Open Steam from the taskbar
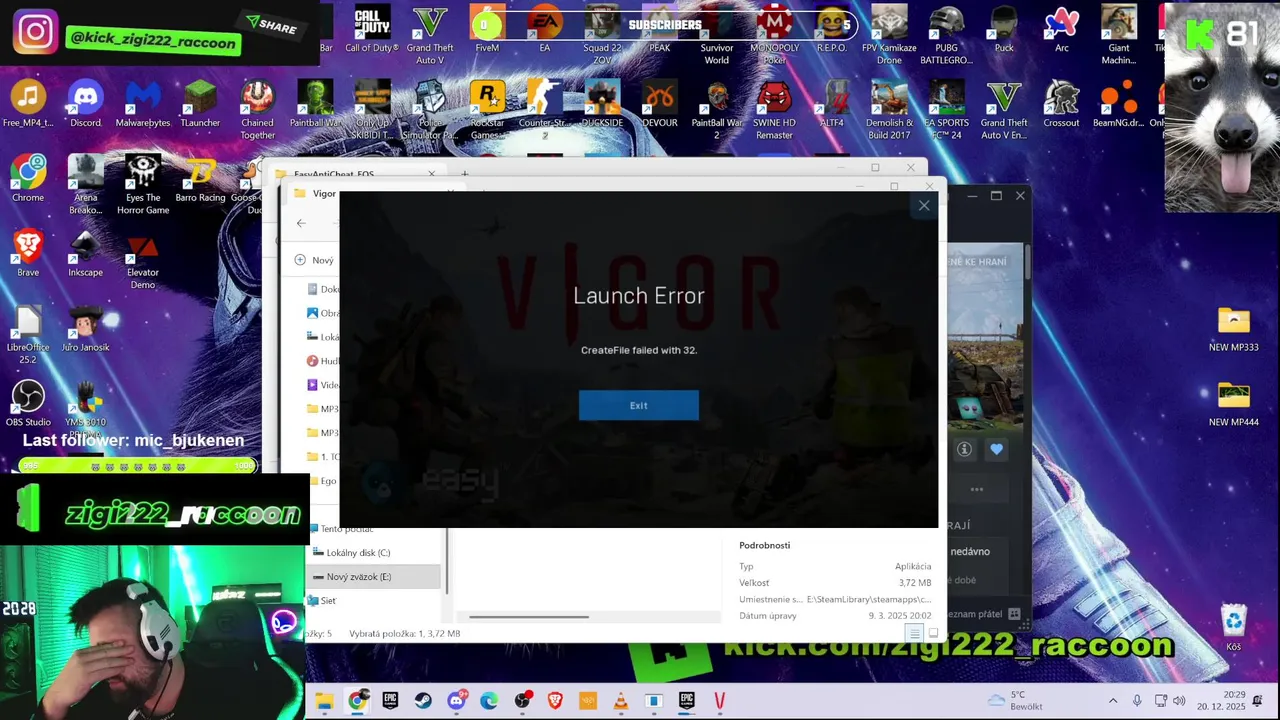The height and width of the screenshot is (720, 1280). tap(423, 701)
